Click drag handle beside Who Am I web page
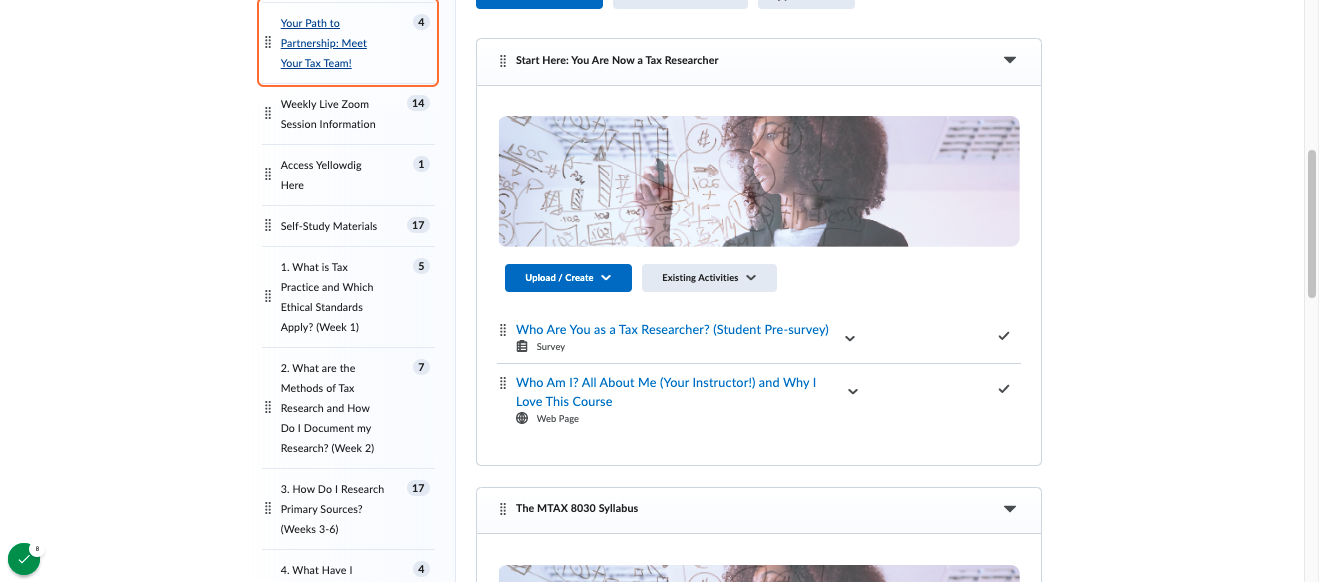Viewport: 1319px width, 582px height. (x=503, y=382)
